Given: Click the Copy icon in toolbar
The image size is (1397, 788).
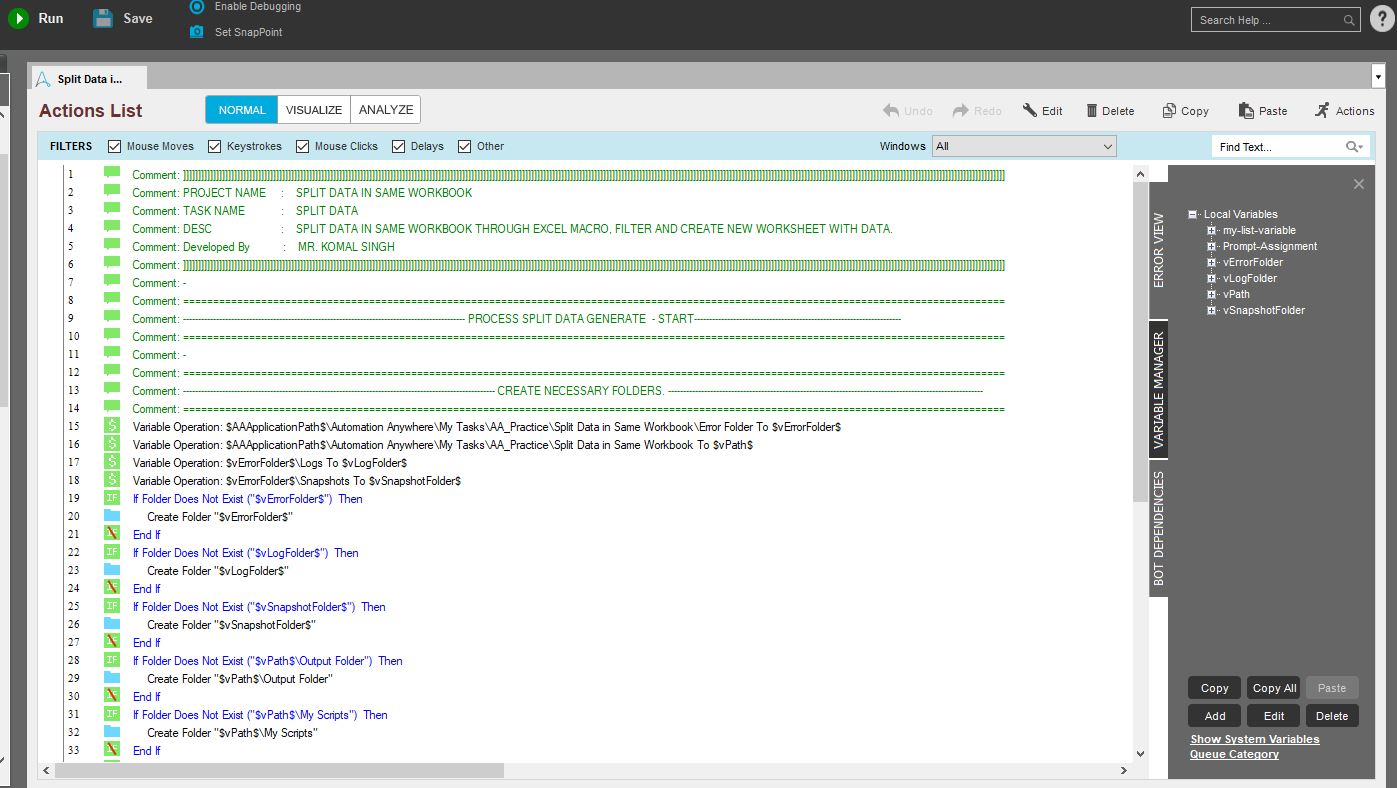Looking at the screenshot, I should pyautogui.click(x=1169, y=111).
